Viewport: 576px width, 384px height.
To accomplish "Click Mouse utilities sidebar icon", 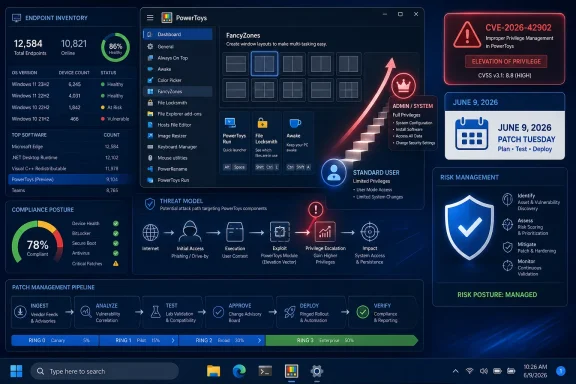I will 150,158.
